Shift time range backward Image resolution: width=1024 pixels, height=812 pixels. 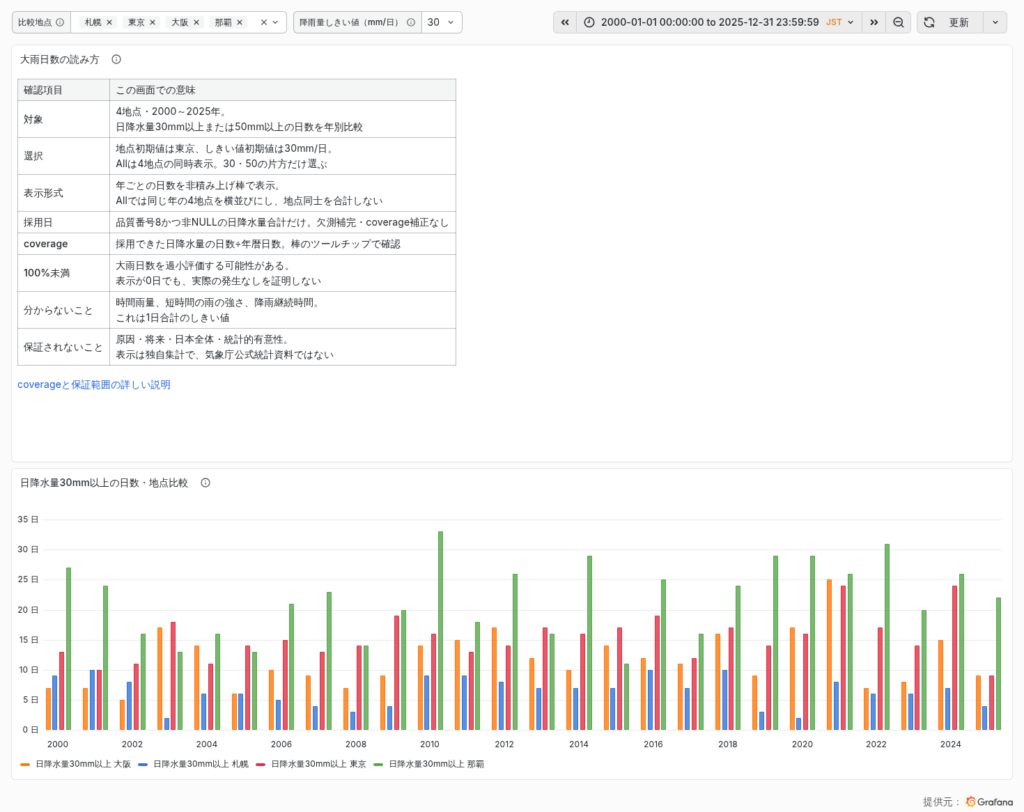[565, 22]
